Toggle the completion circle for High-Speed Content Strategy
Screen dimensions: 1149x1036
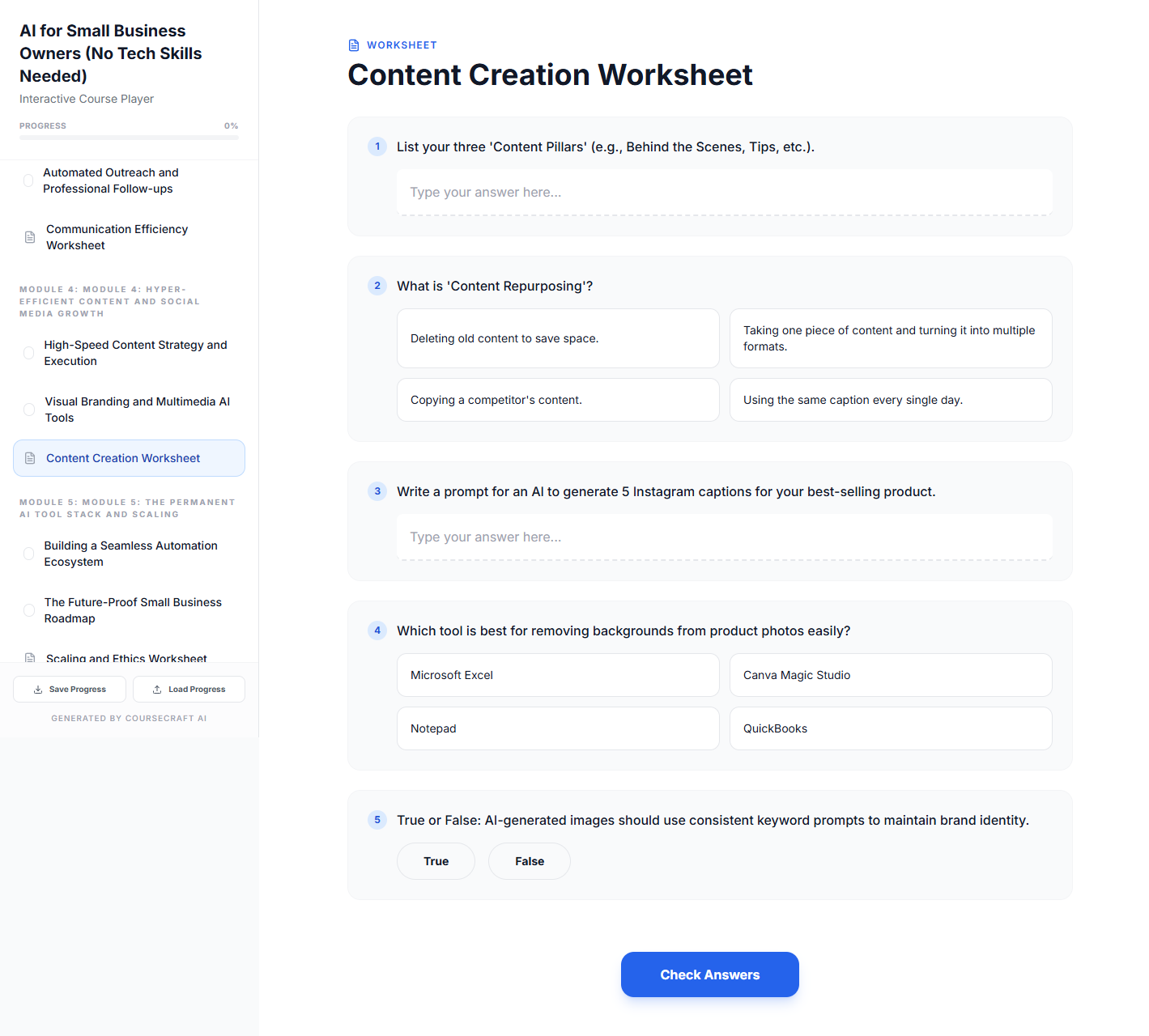tap(28, 353)
